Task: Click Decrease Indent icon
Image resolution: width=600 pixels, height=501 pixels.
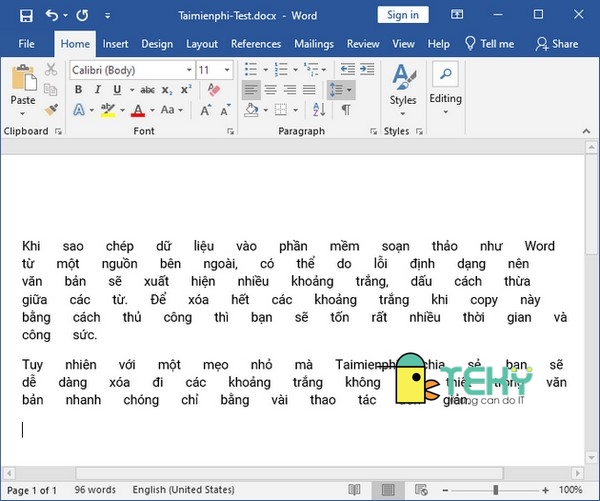Action: point(347,69)
